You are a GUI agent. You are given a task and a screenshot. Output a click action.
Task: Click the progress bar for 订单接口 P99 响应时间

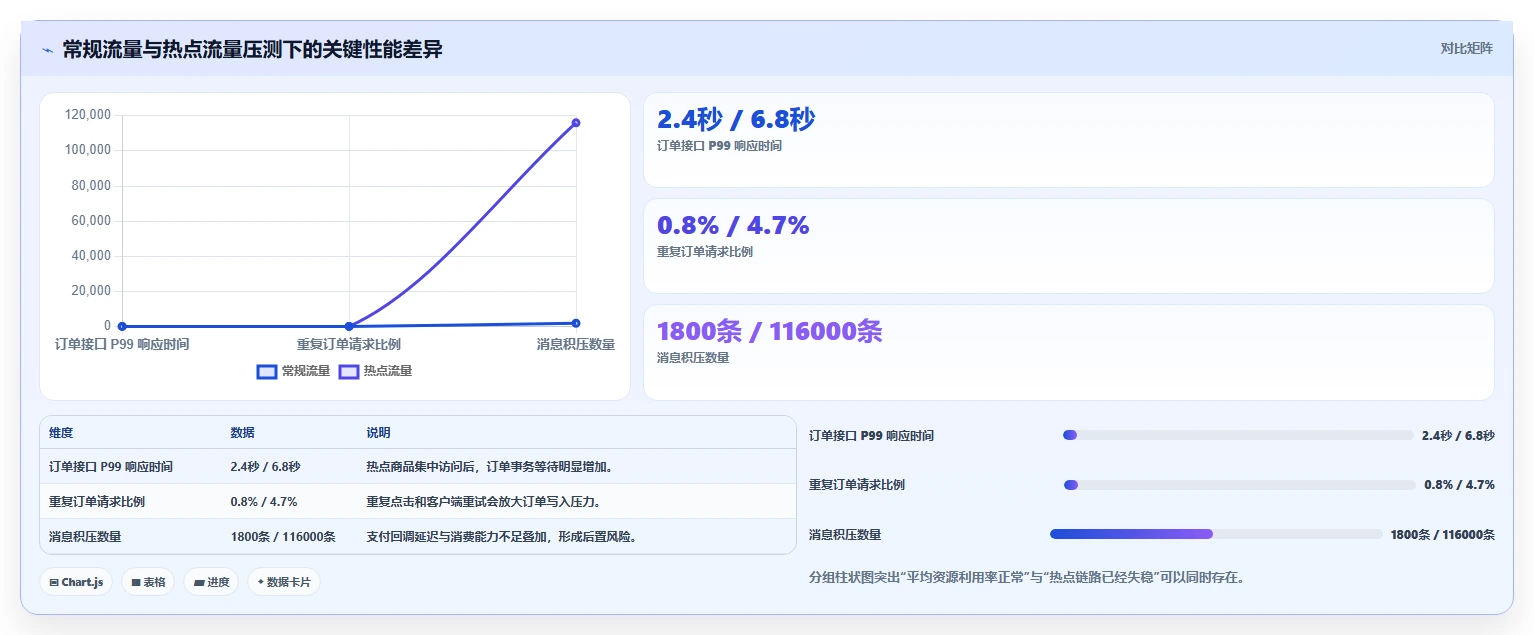coord(1238,435)
